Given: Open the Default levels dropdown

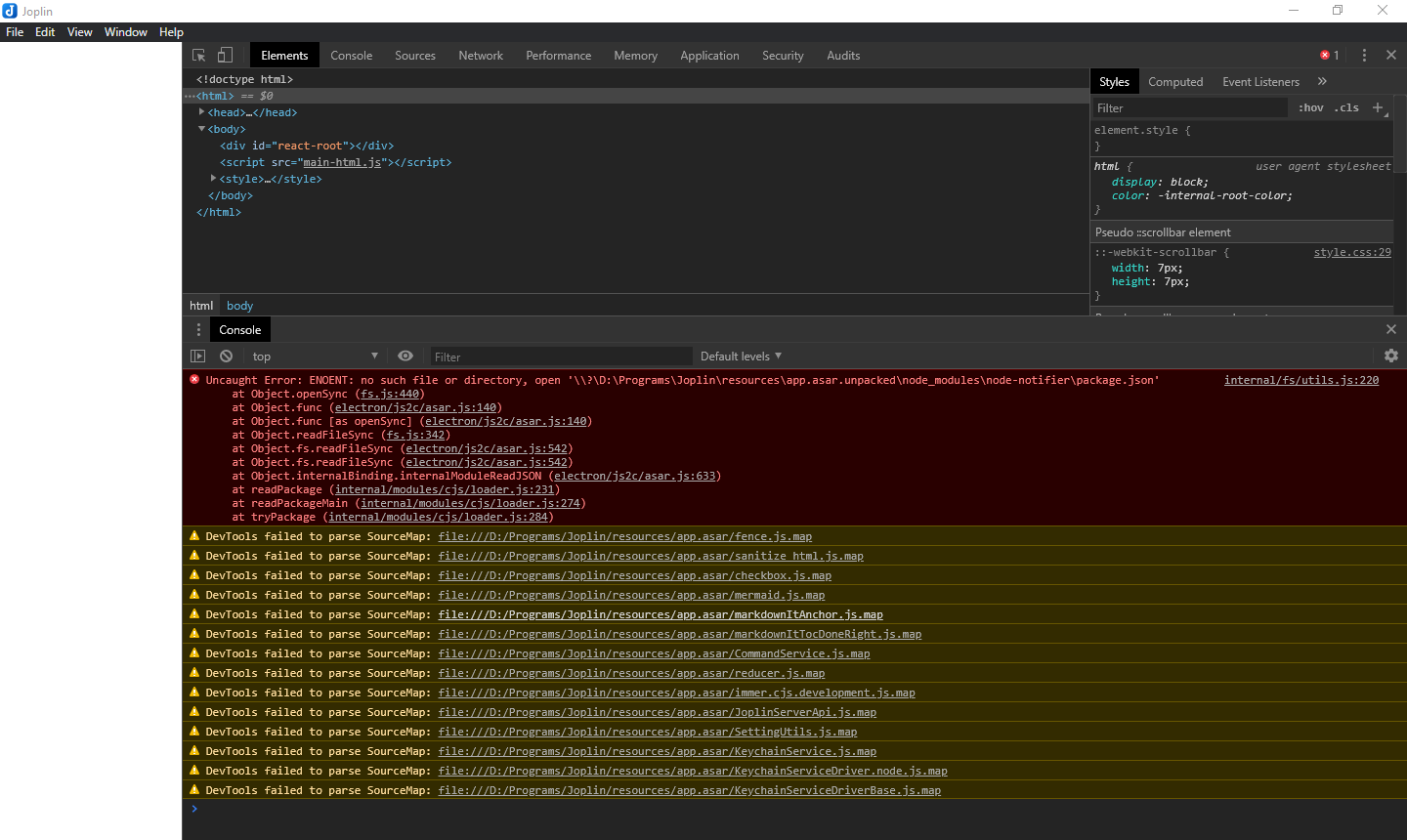Looking at the screenshot, I should (x=741, y=357).
